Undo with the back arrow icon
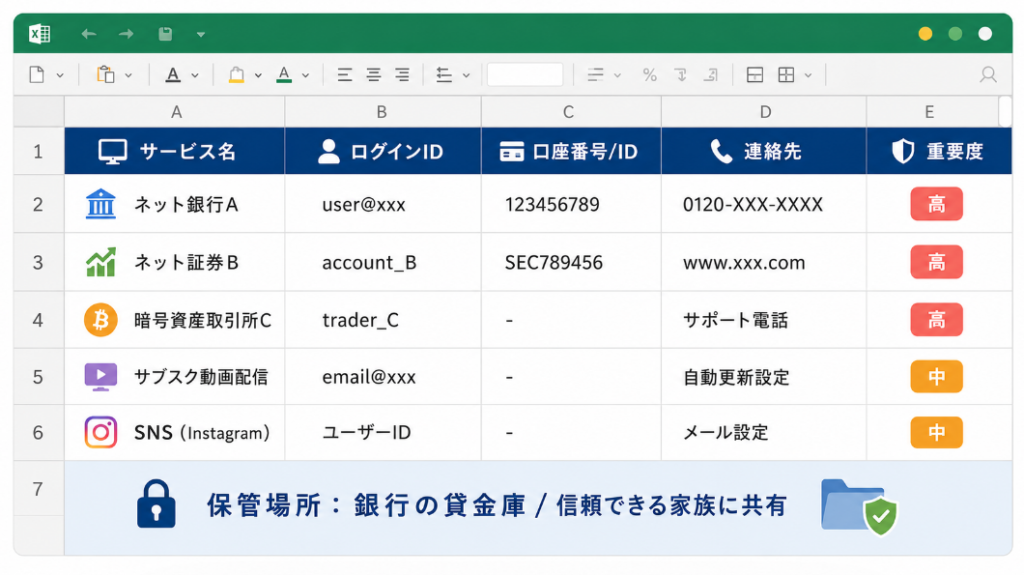 pos(89,34)
